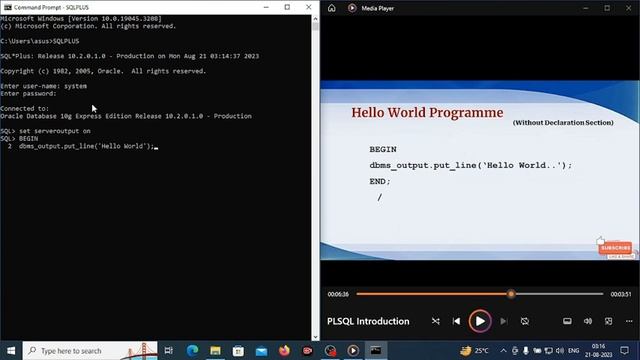Click the 'set serveroutput on' line in Command Prompt
Screen dimensions: 640x360
click(x=45, y=131)
